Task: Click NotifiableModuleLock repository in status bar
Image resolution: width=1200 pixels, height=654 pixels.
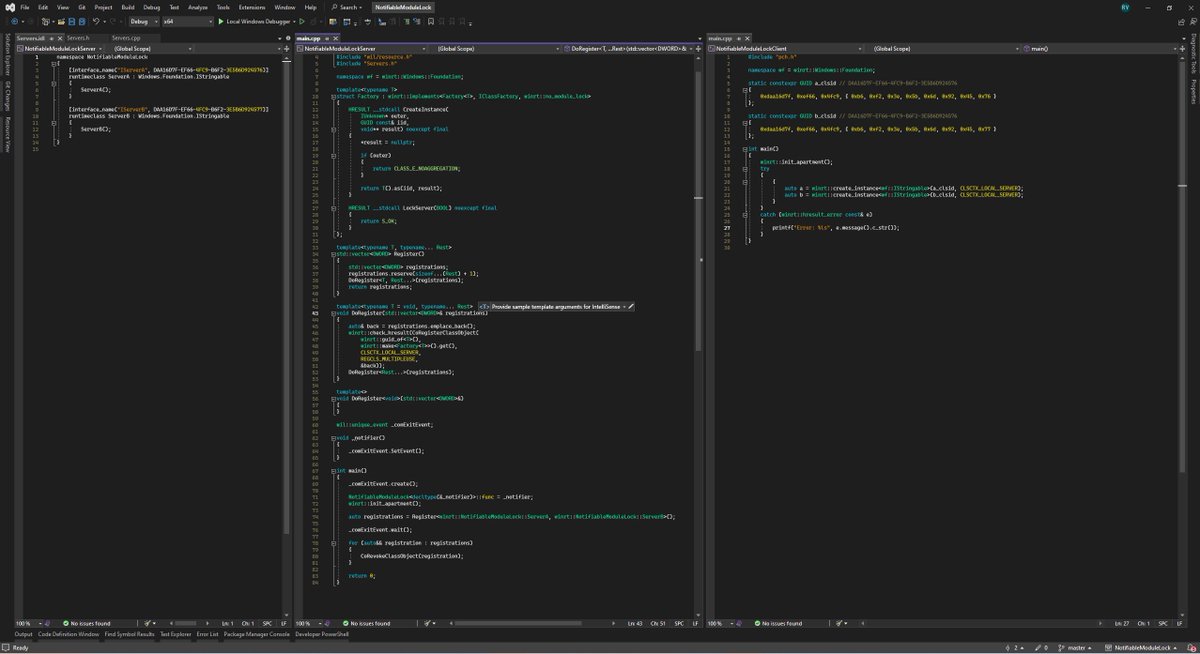Action: click(x=1140, y=648)
